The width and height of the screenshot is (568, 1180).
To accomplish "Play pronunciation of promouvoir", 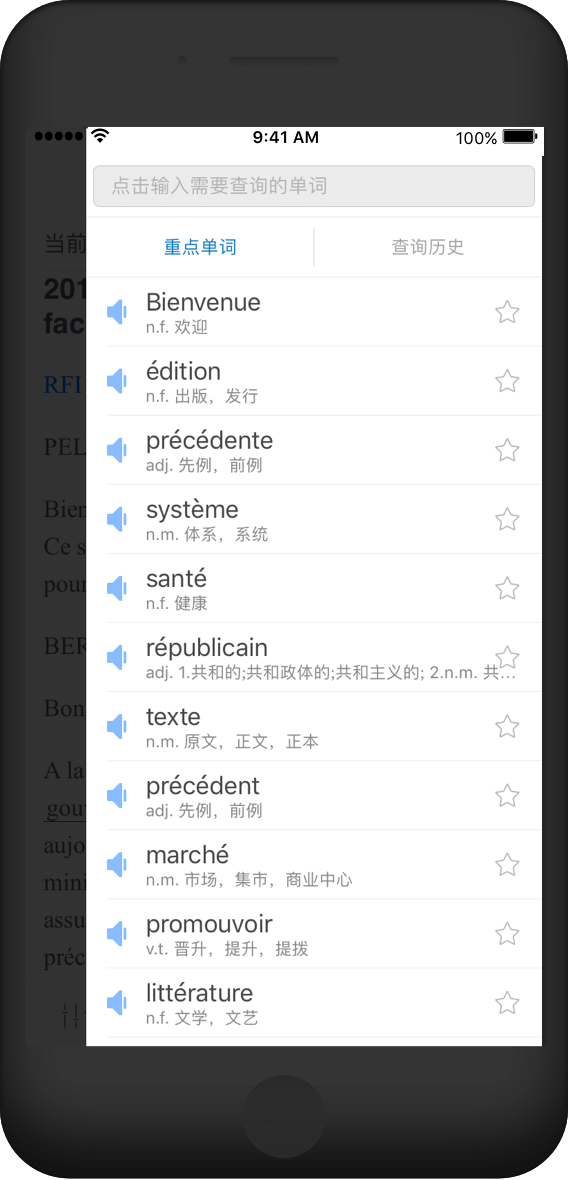I will point(117,934).
